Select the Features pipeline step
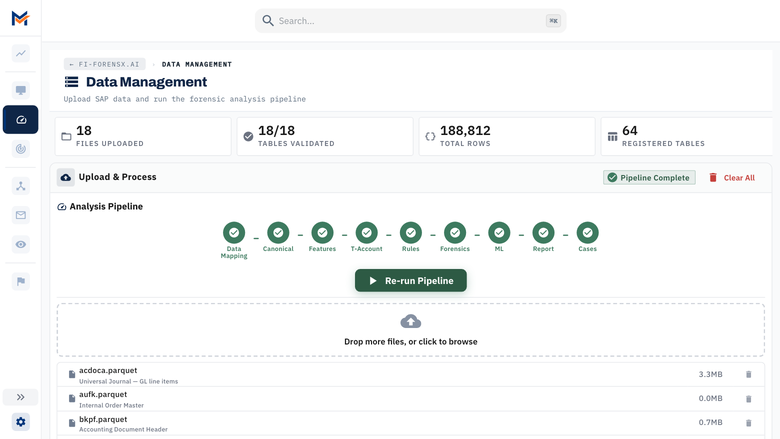This screenshot has width=780, height=439. click(322, 237)
